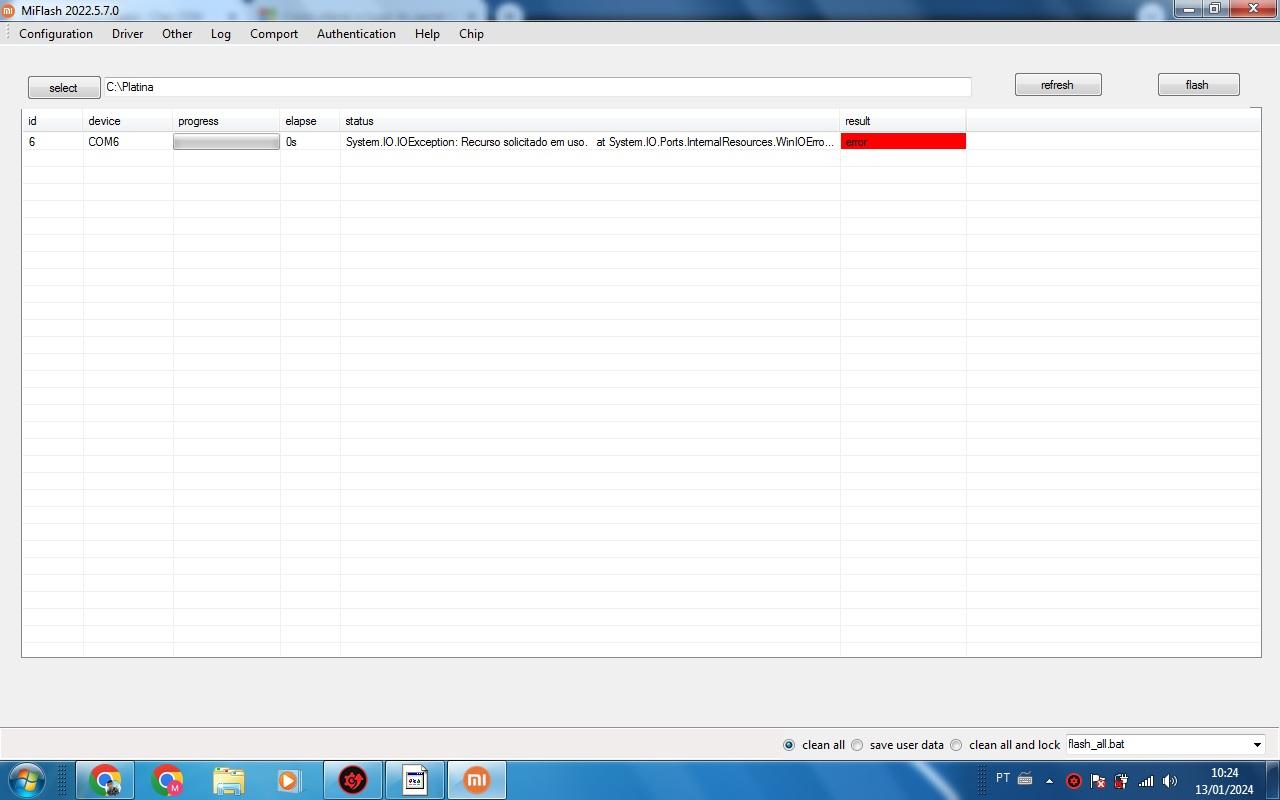Click the PT language indicator
This screenshot has width=1280, height=800.
[1003, 778]
